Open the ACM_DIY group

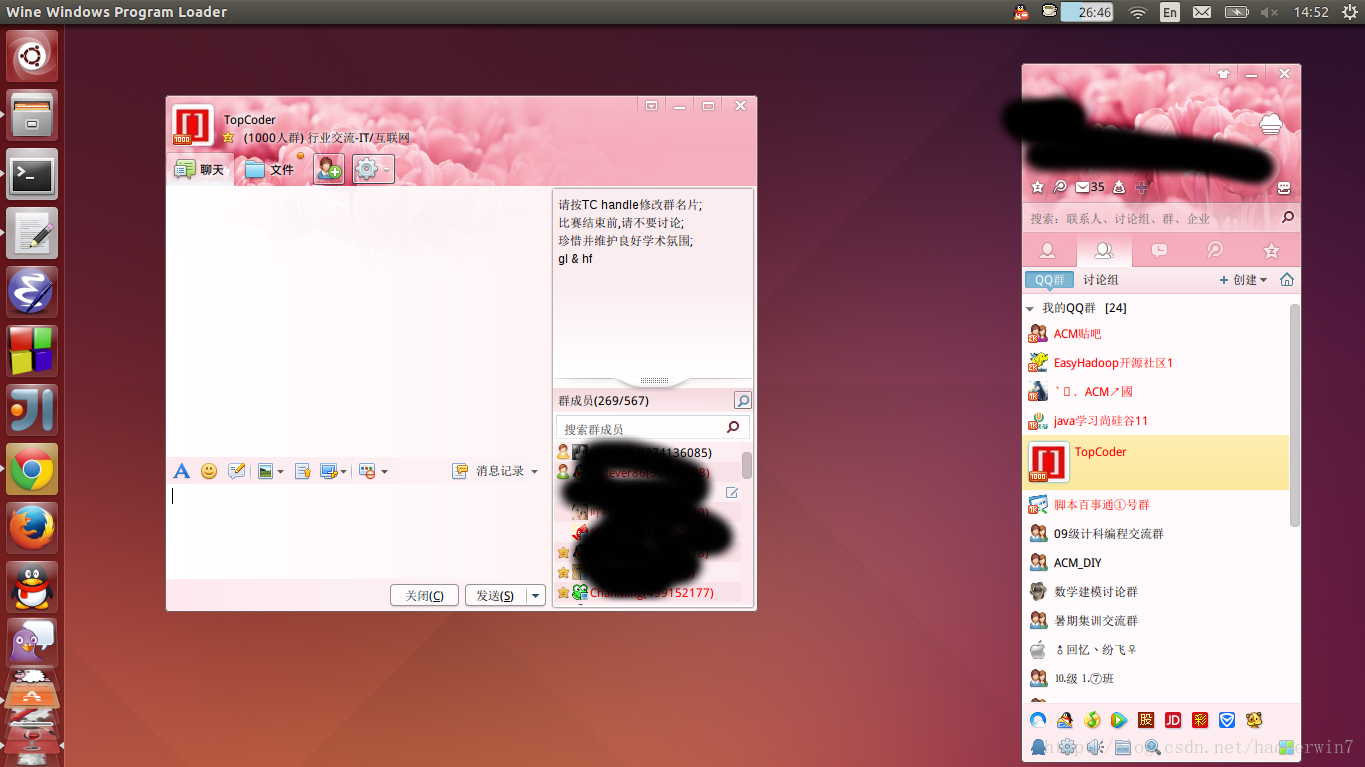coord(1157,563)
